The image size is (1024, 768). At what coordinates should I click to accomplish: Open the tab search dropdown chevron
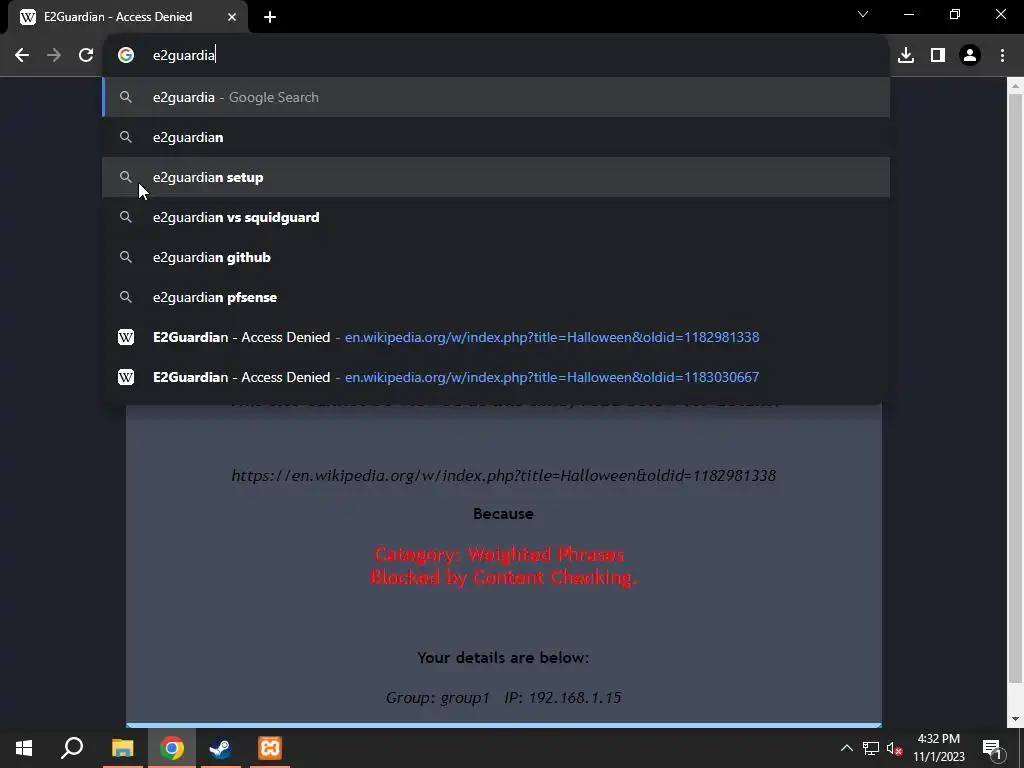tap(863, 14)
